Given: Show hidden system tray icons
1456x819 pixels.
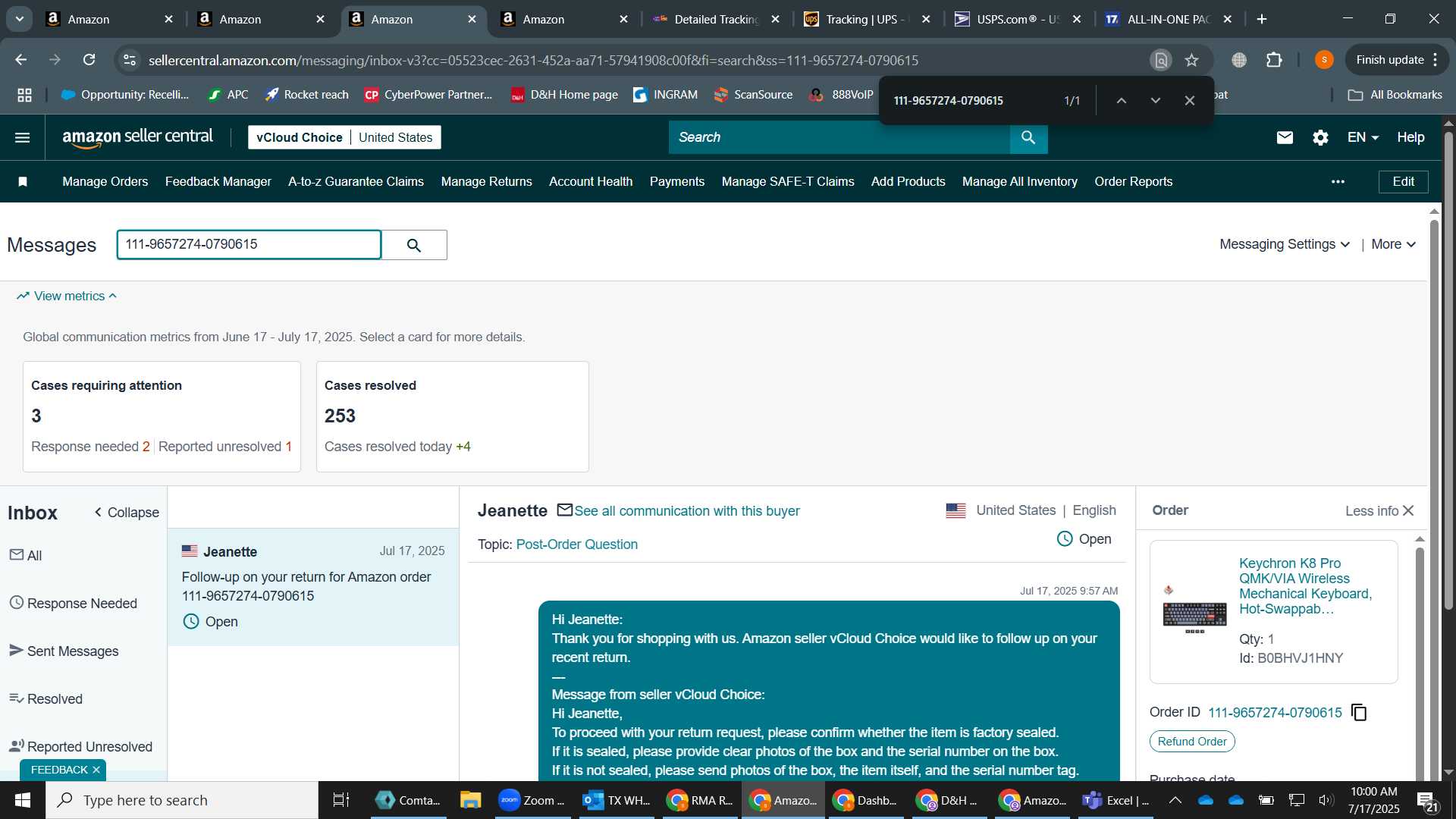Looking at the screenshot, I should coord(1175,800).
